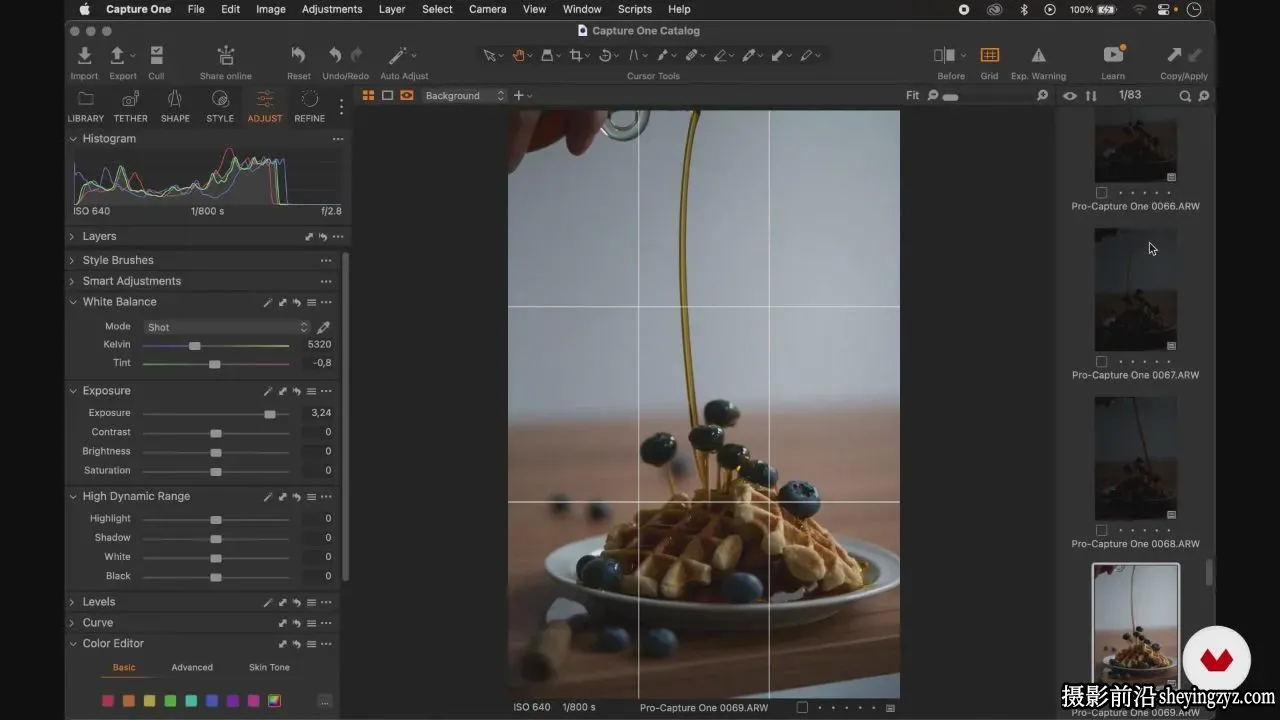Open the Learn panel icon
The height and width of the screenshot is (720, 1280).
(x=1113, y=55)
